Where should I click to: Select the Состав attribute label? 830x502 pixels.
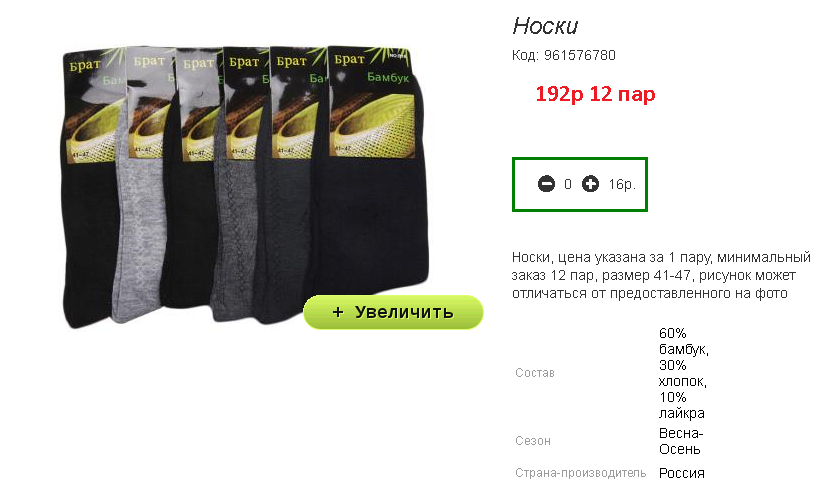pos(535,373)
